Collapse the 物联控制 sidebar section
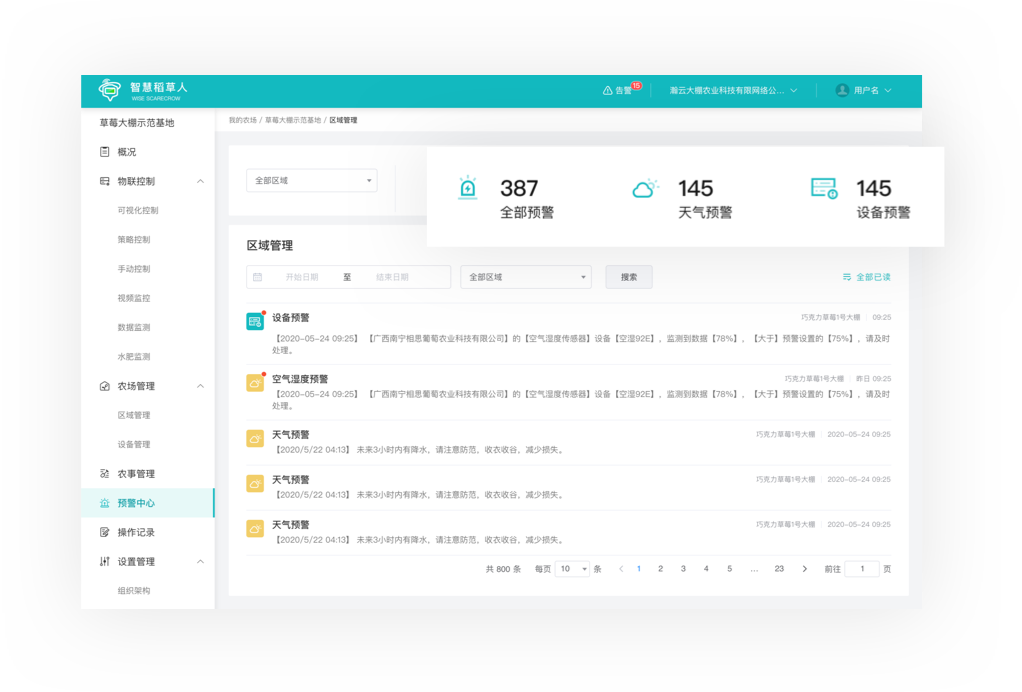This screenshot has width=1022, height=692. [x=200, y=181]
